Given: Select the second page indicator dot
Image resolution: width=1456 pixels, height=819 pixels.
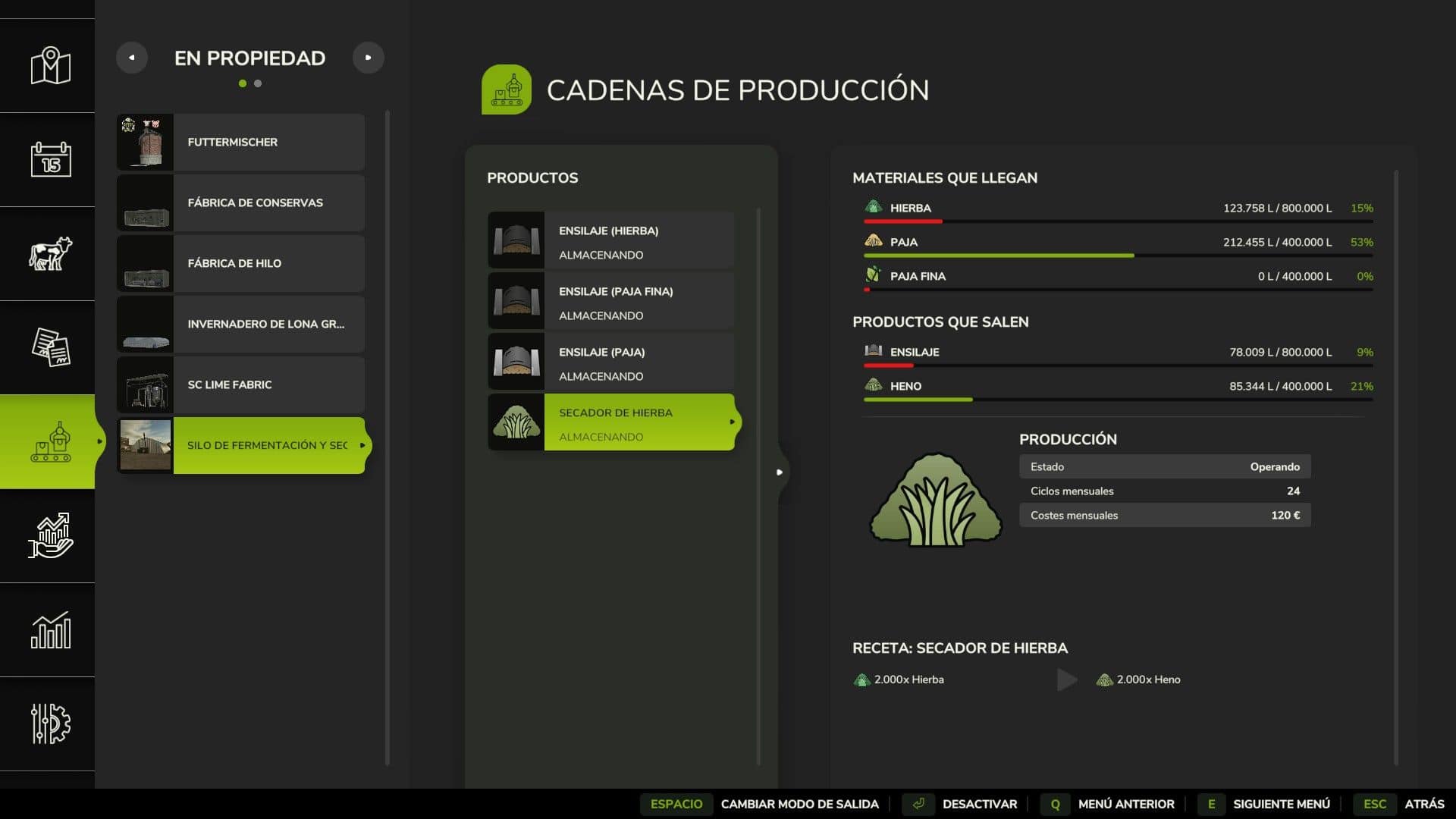Looking at the screenshot, I should tap(258, 83).
